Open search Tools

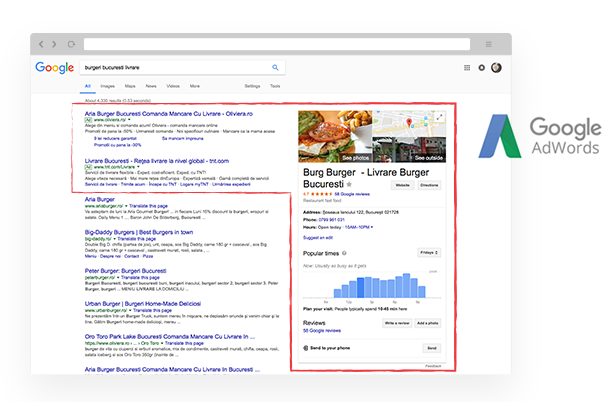click(275, 86)
